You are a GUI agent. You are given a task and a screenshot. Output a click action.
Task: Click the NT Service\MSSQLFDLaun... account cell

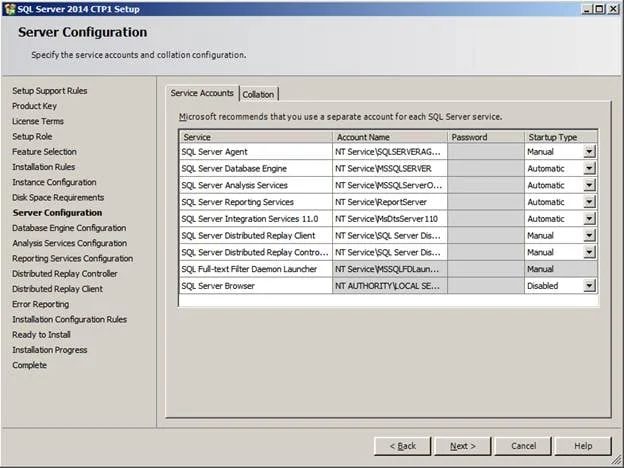coord(390,269)
